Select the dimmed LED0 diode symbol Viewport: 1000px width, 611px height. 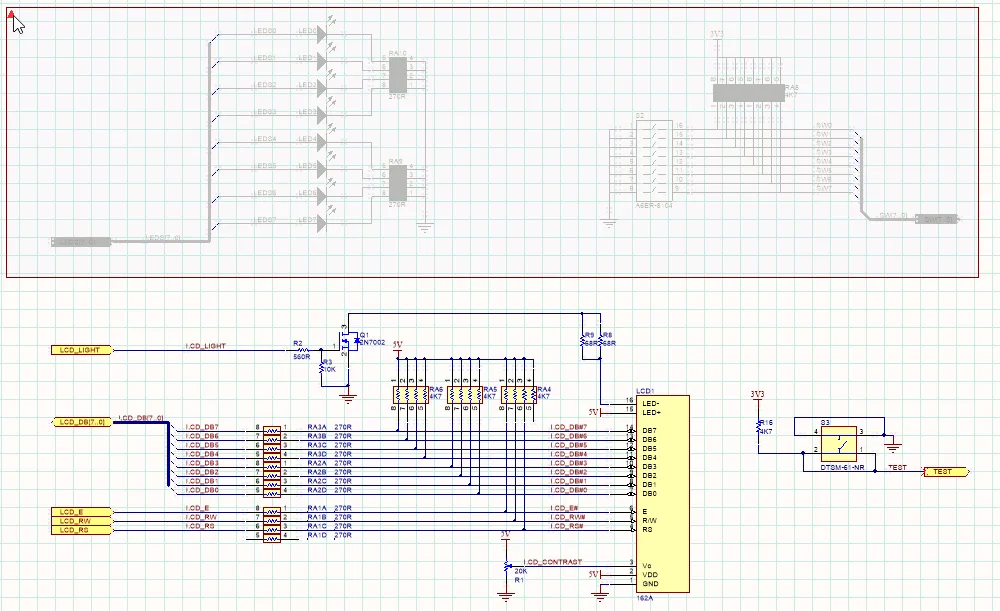pos(324,34)
